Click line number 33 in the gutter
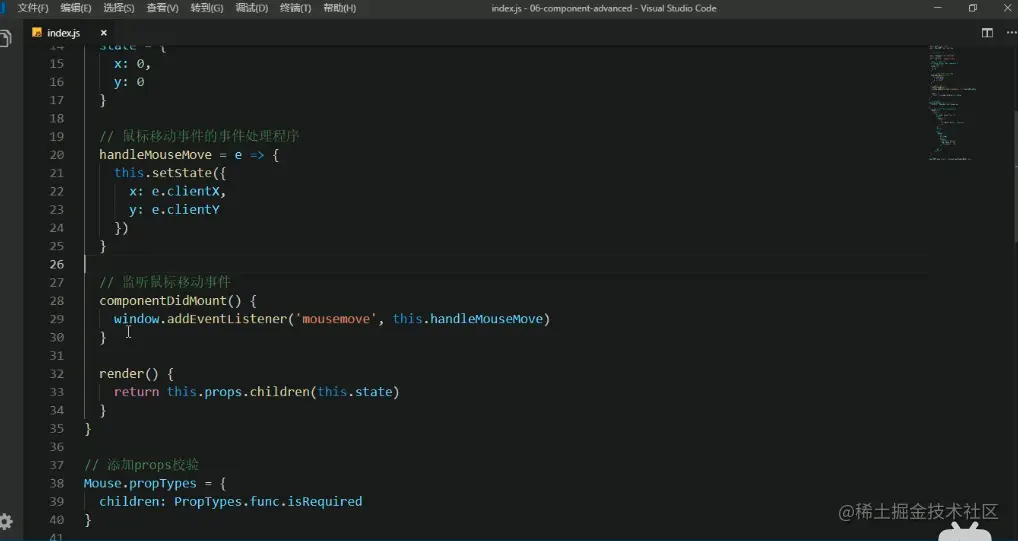Viewport: 1018px width, 541px height. click(x=56, y=392)
